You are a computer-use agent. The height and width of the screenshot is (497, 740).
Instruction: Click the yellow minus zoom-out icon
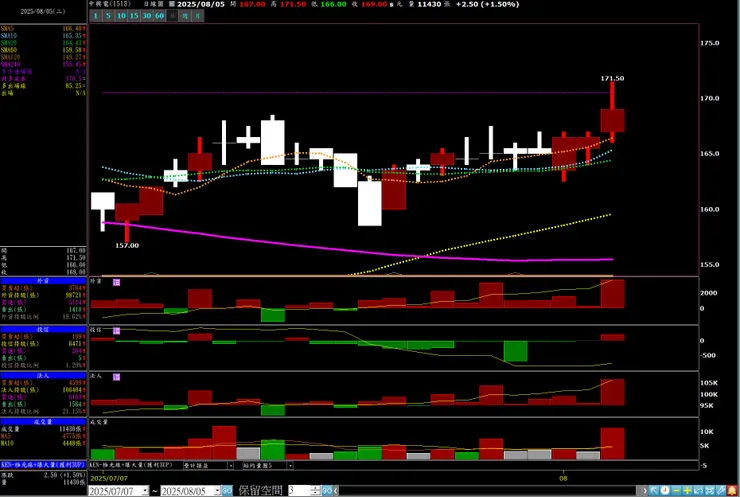point(676,491)
